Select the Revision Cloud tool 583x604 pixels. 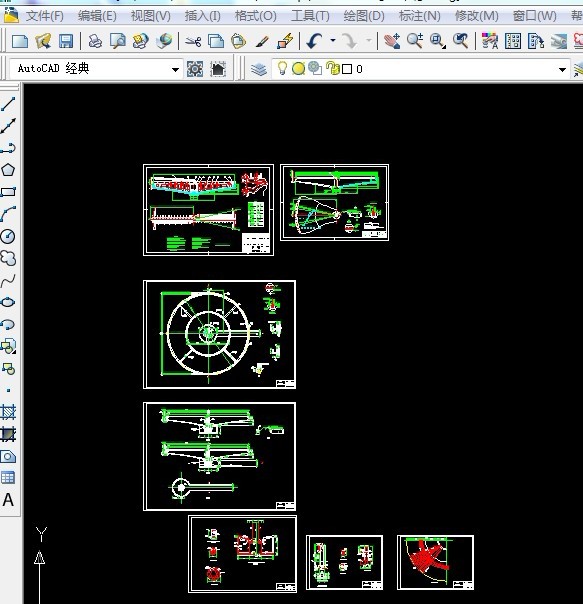pyautogui.click(x=8, y=258)
